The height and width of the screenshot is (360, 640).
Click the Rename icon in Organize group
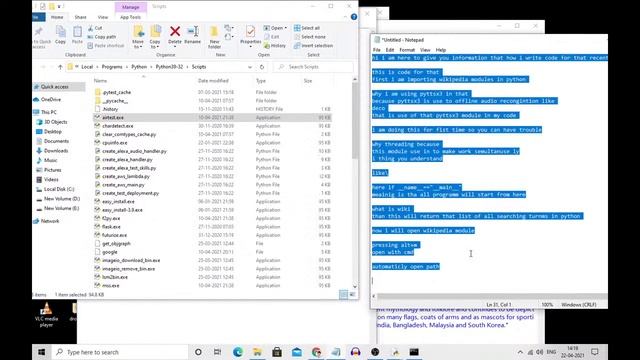point(193,31)
